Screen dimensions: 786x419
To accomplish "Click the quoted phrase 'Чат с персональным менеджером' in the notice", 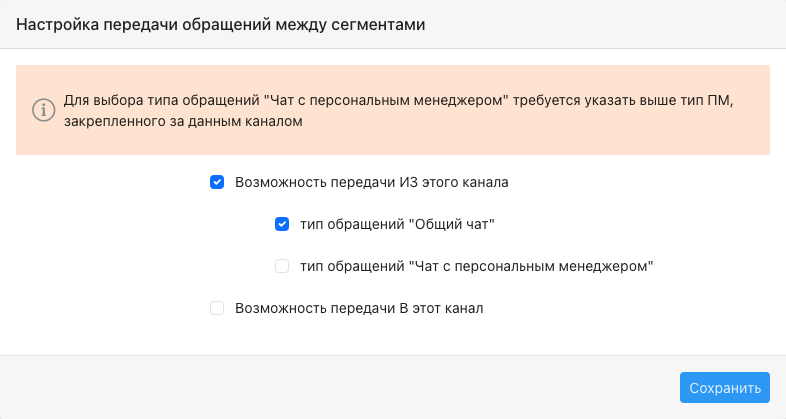I will point(386,100).
